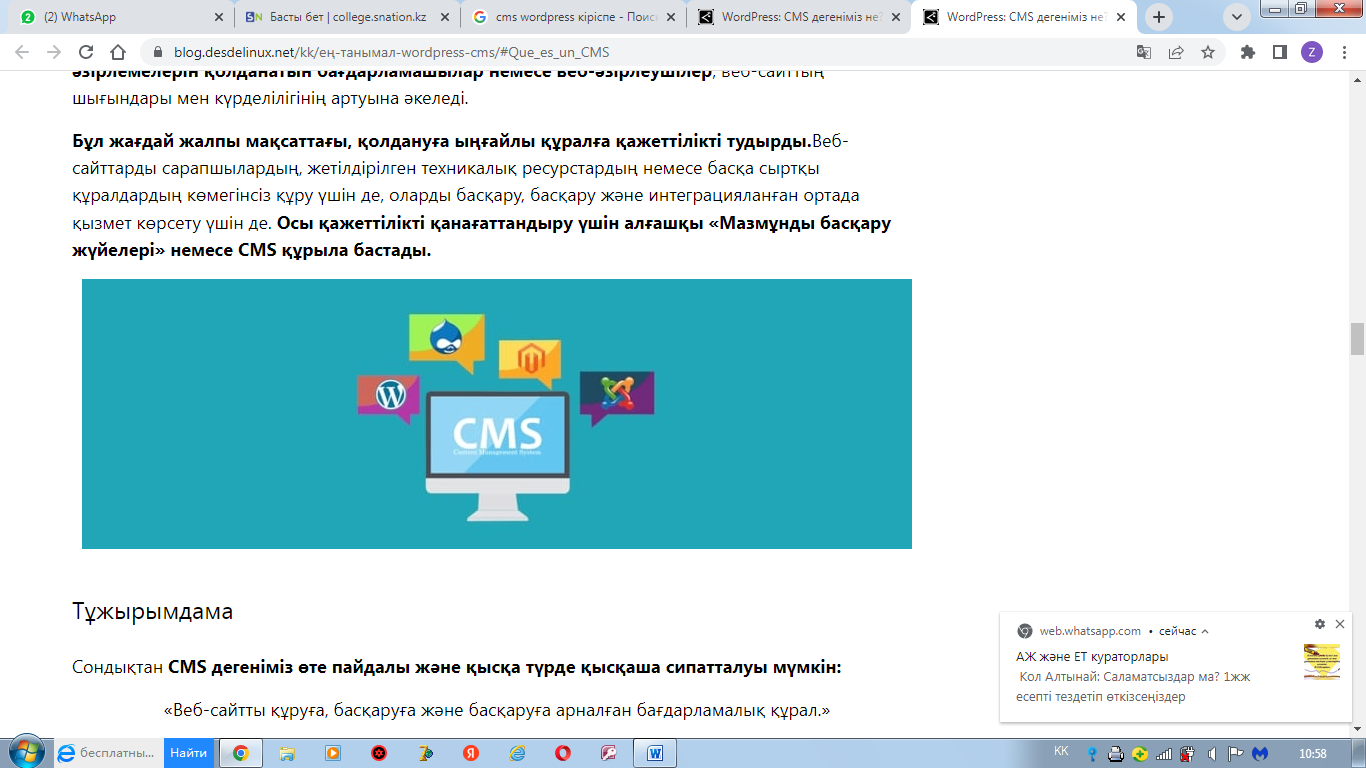Screen dimensions: 1366x768
Task: Show the browser side panel
Action: (x=1279, y=53)
